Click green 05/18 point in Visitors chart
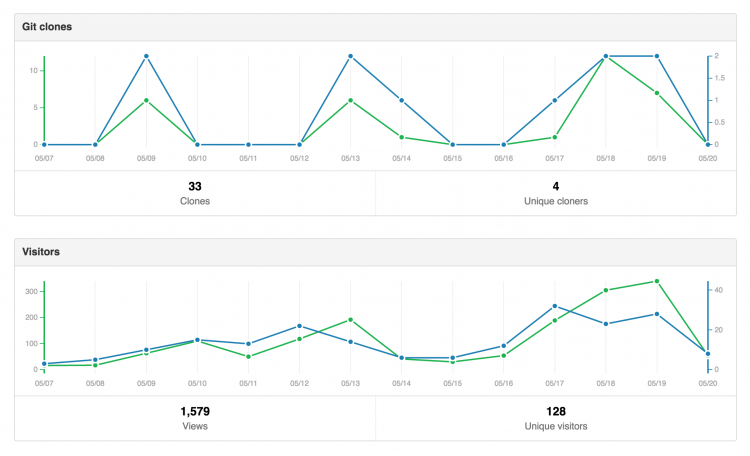This screenshot has width=750, height=456. pyautogui.click(x=606, y=290)
